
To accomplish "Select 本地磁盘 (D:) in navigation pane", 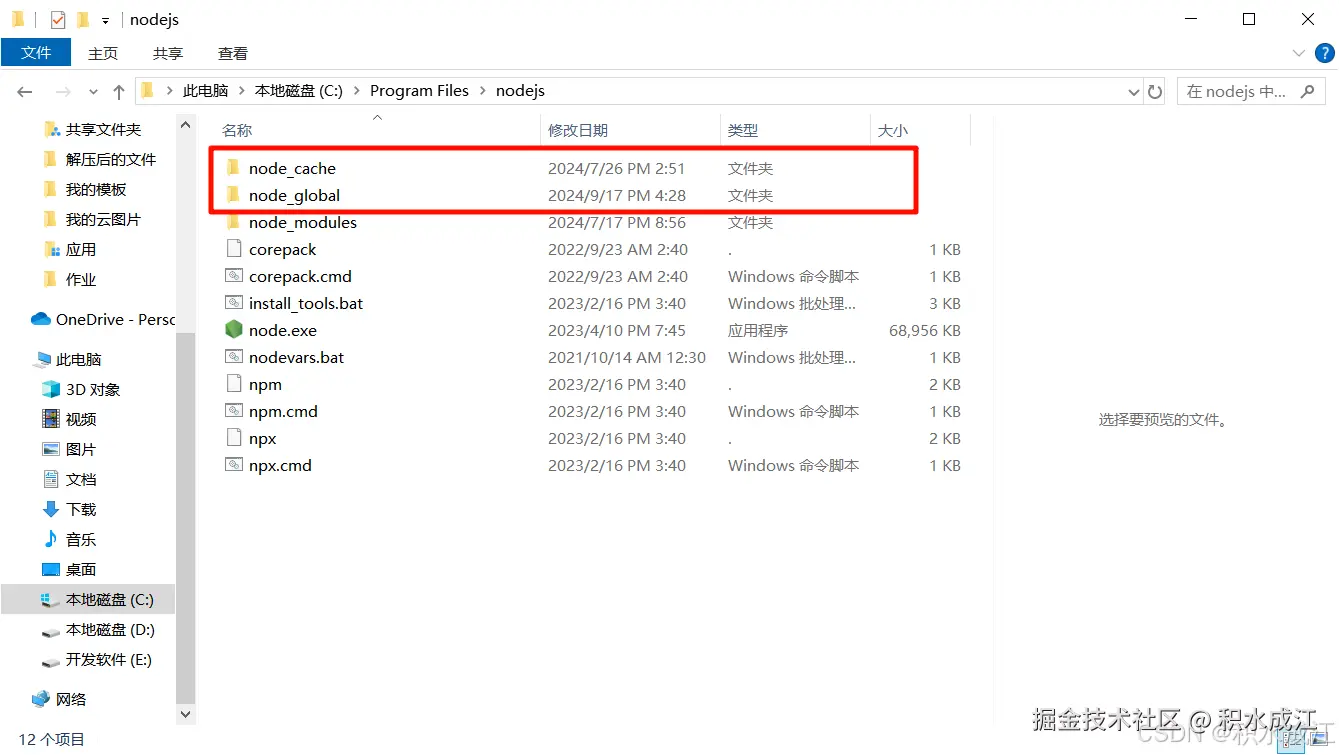I will coord(110,629).
